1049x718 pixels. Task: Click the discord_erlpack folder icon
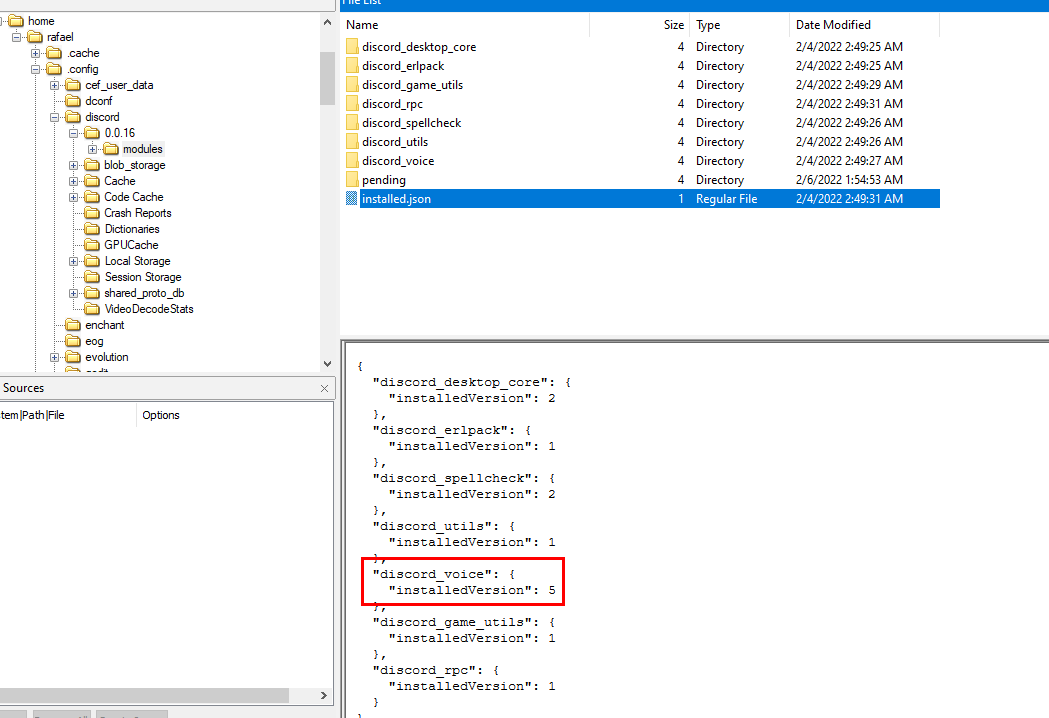coord(352,66)
